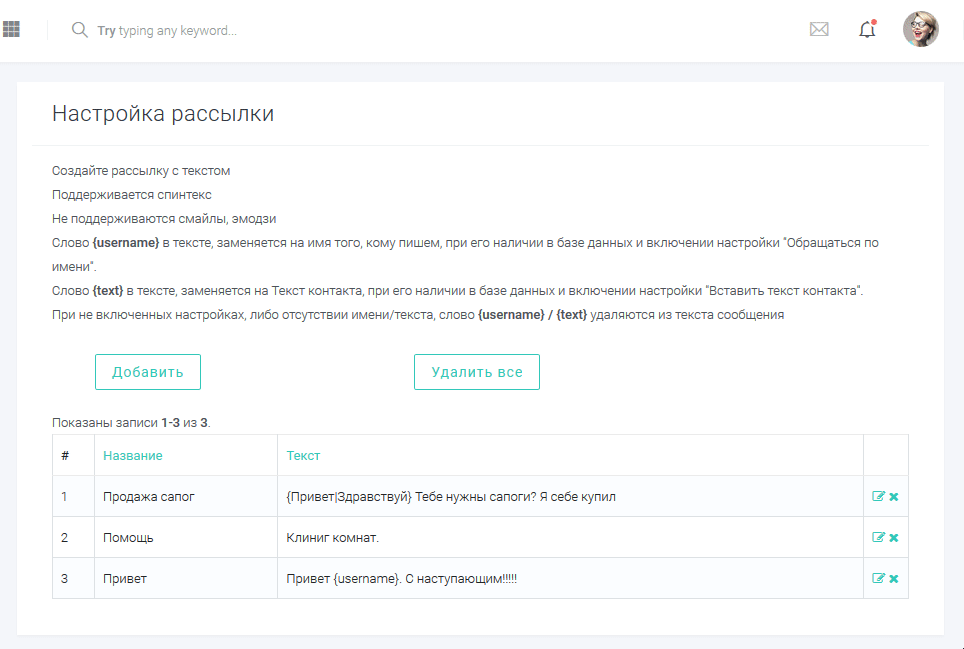
Task: Edit the 'Помощь' mailing entry
Action: [879, 537]
